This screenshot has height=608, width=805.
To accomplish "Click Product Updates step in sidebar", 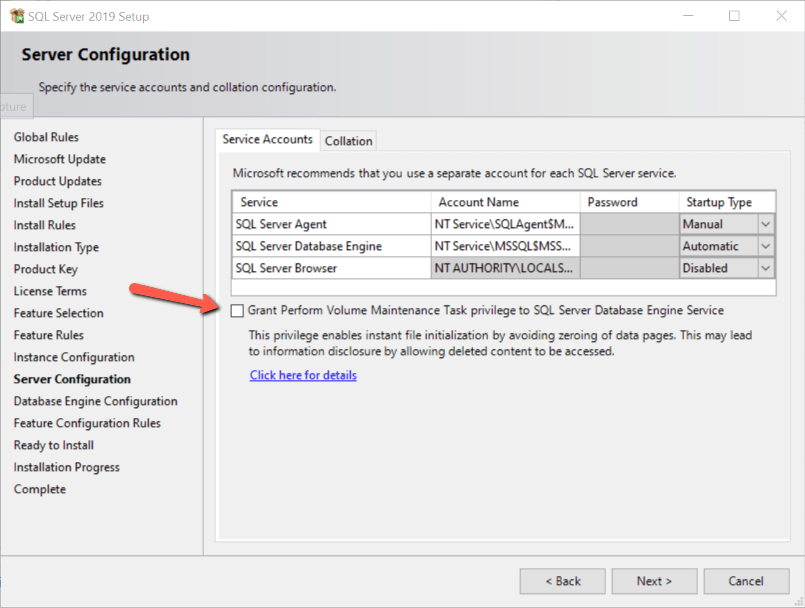I will tap(58, 181).
